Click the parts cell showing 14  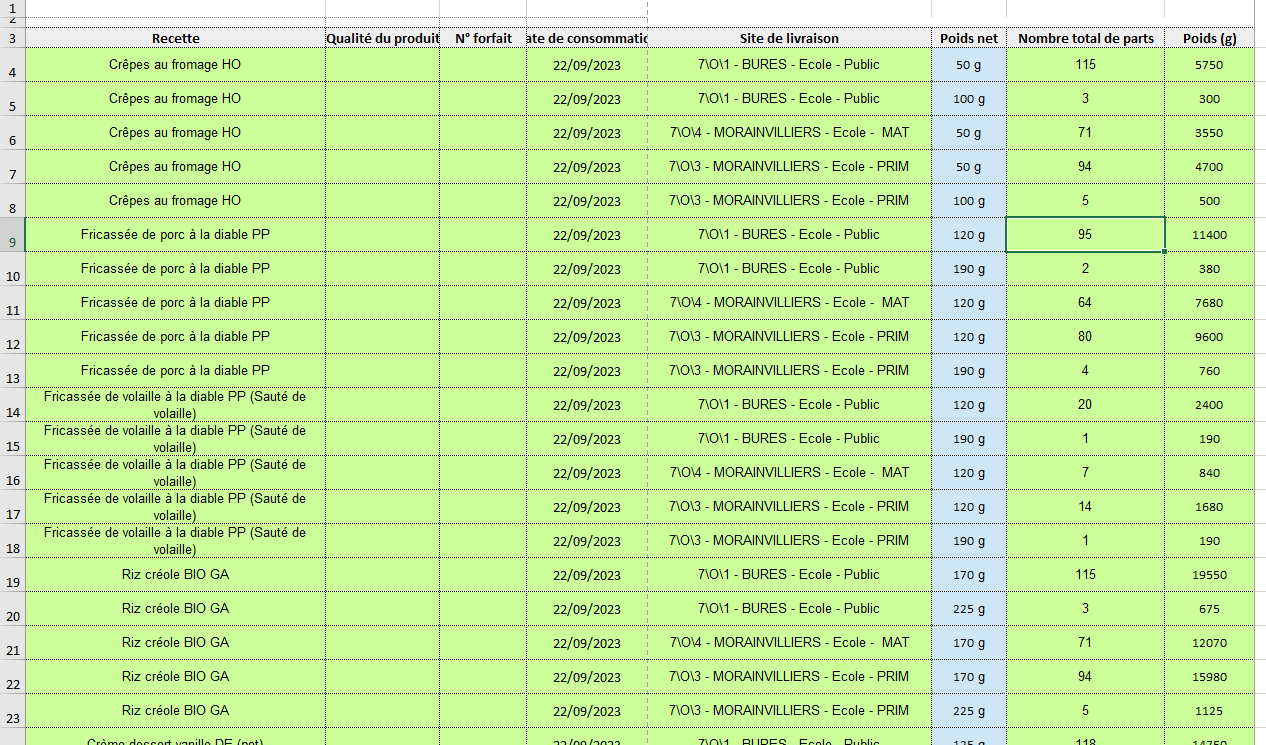pos(1085,507)
